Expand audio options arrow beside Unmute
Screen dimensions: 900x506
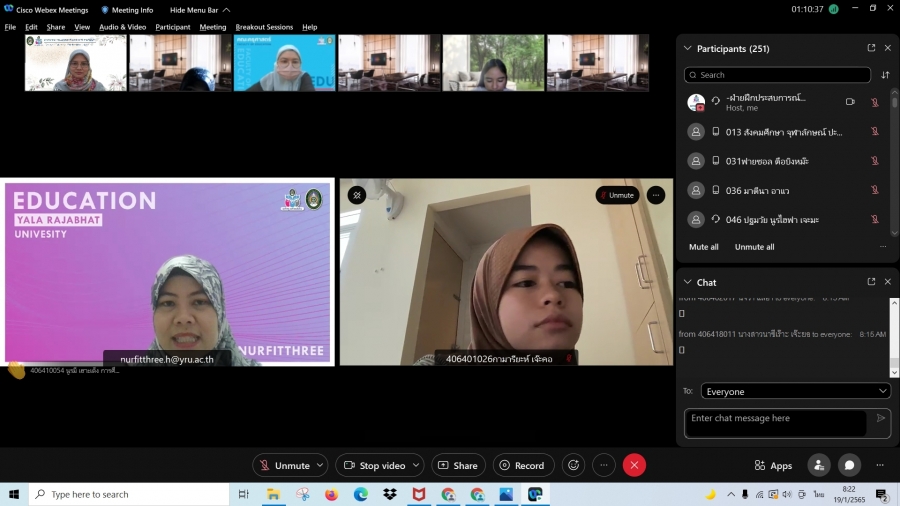320,465
